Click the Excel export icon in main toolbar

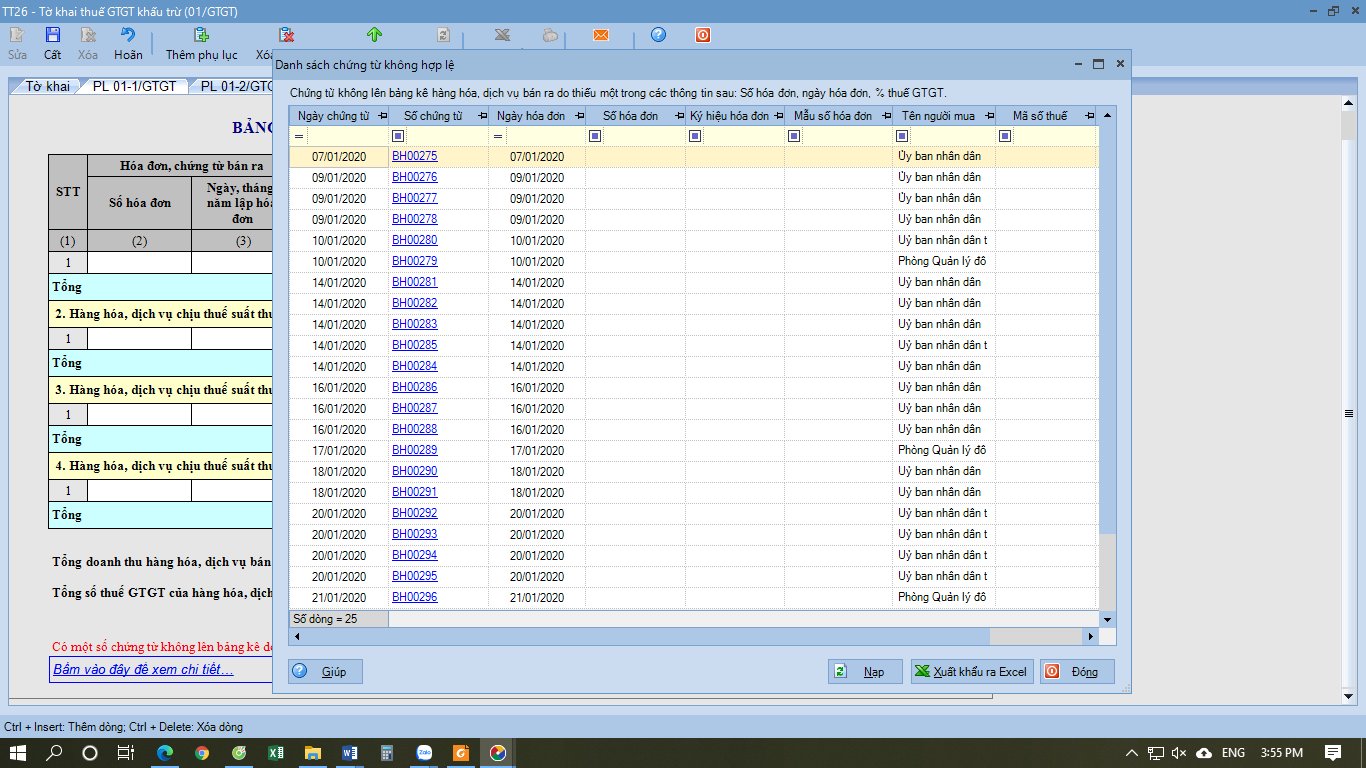502,35
